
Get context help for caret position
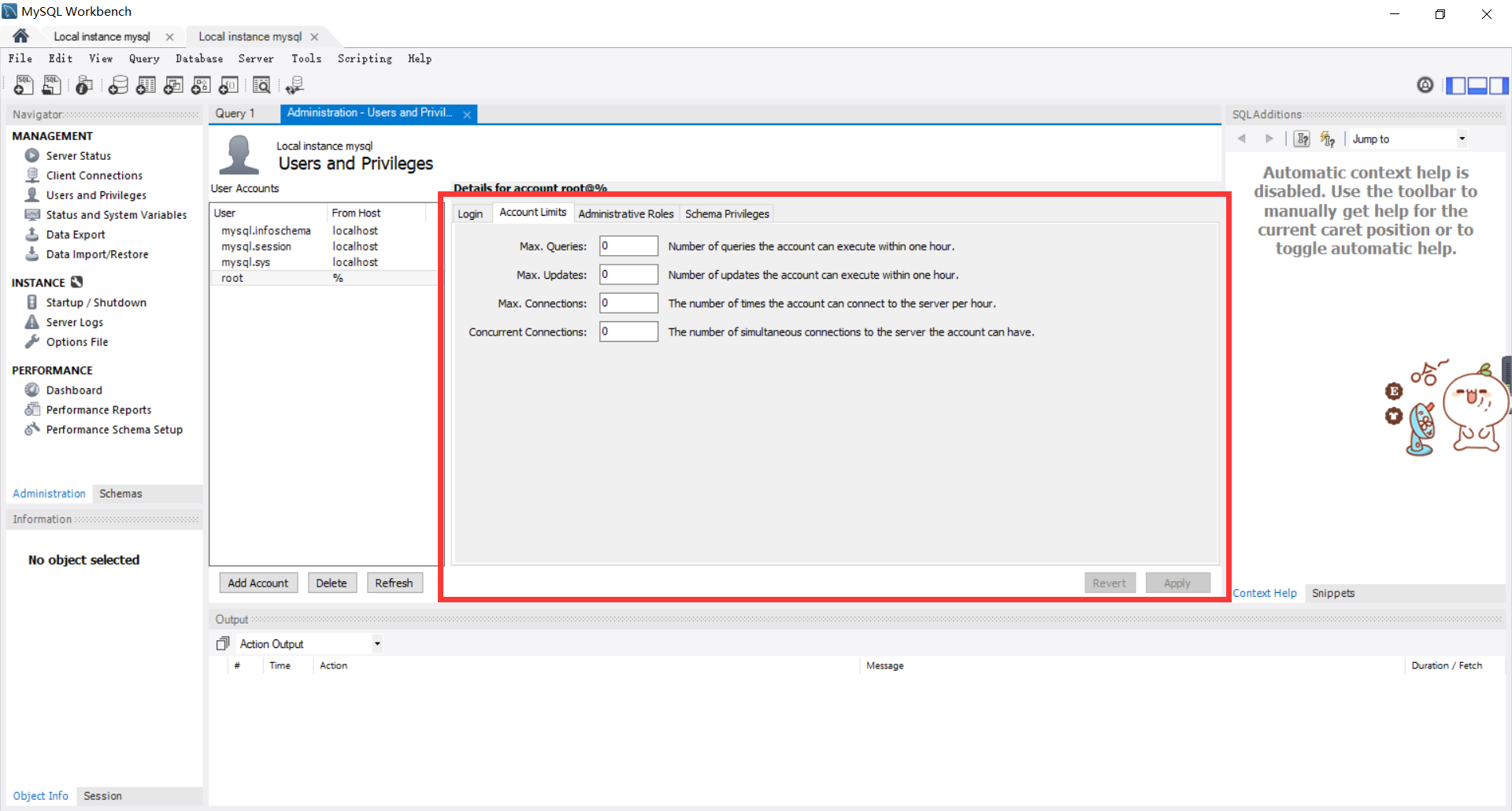coord(1303,139)
